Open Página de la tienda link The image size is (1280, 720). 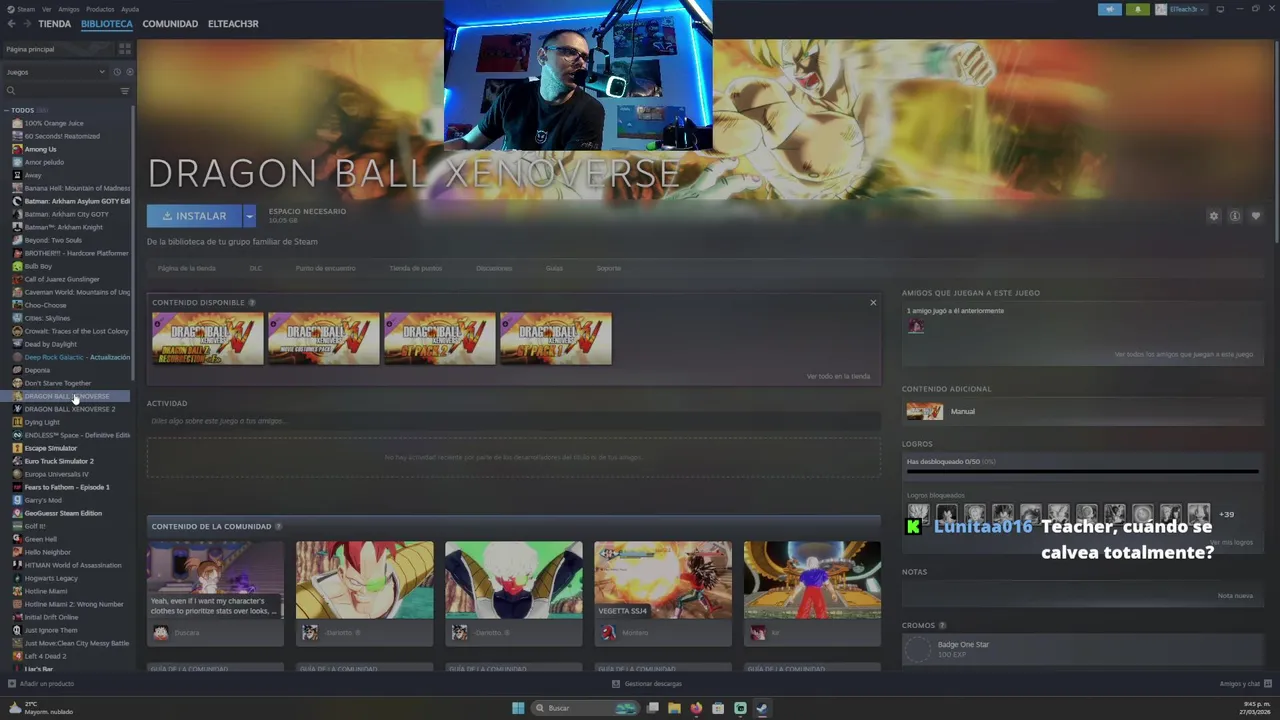186,268
